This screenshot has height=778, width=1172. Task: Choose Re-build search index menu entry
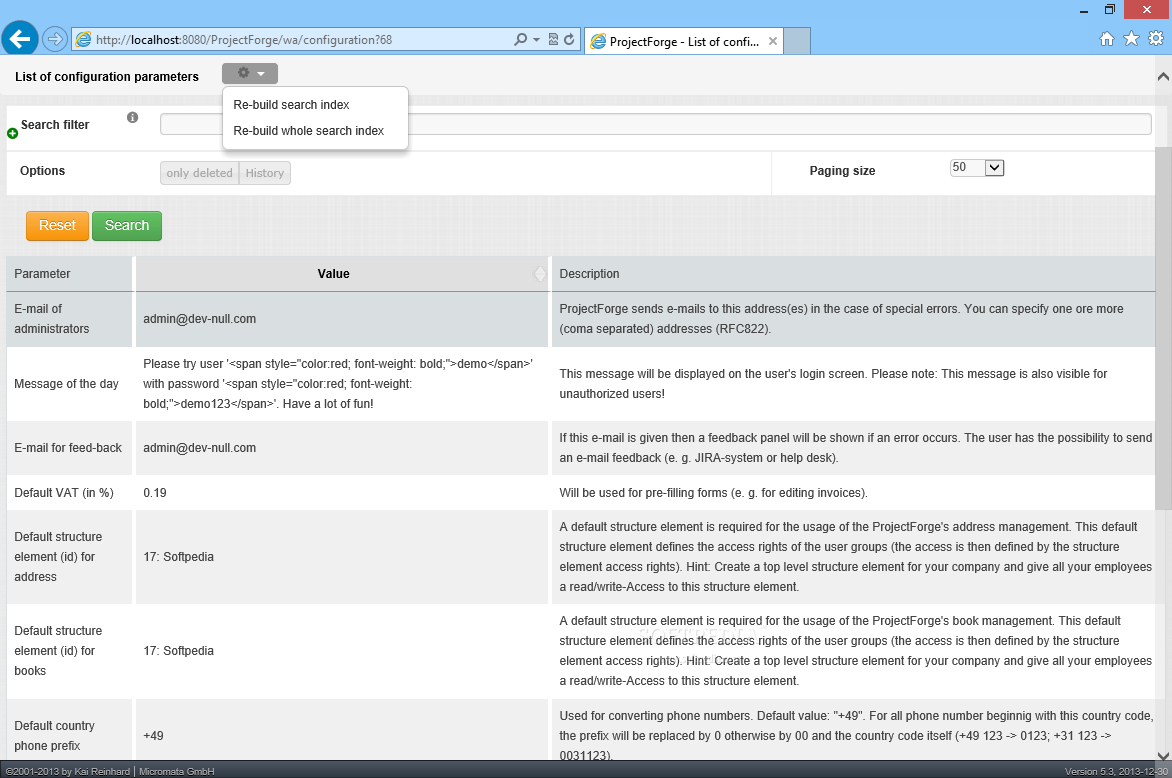(x=292, y=105)
